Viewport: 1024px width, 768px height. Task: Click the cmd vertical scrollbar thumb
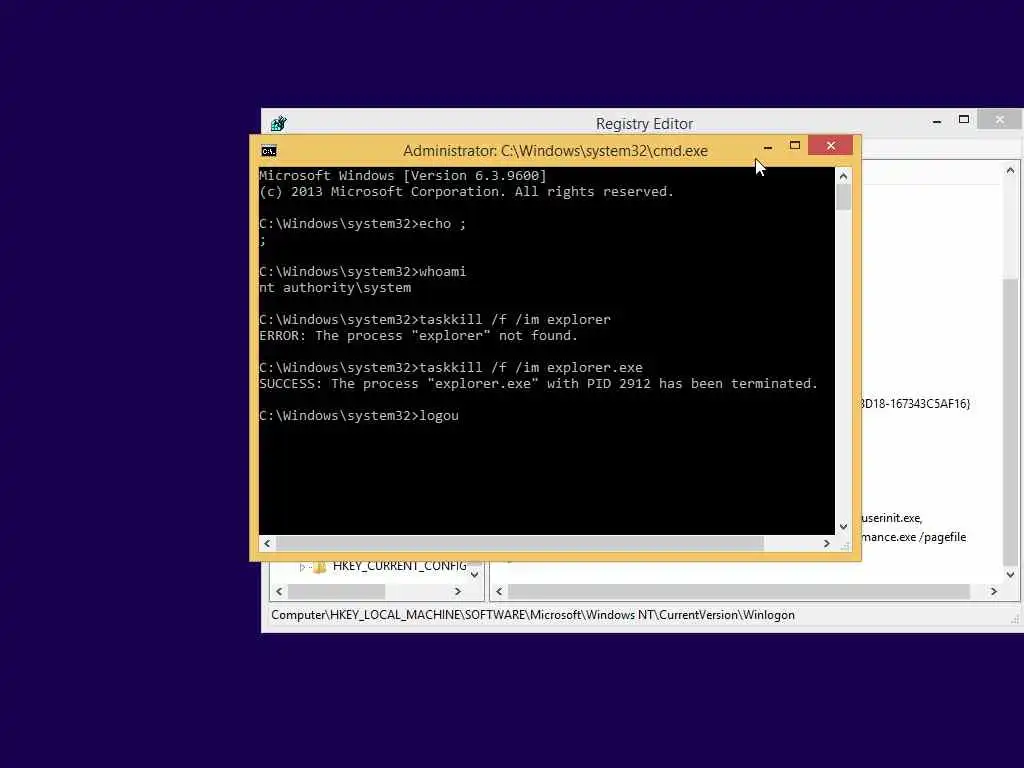click(x=843, y=198)
